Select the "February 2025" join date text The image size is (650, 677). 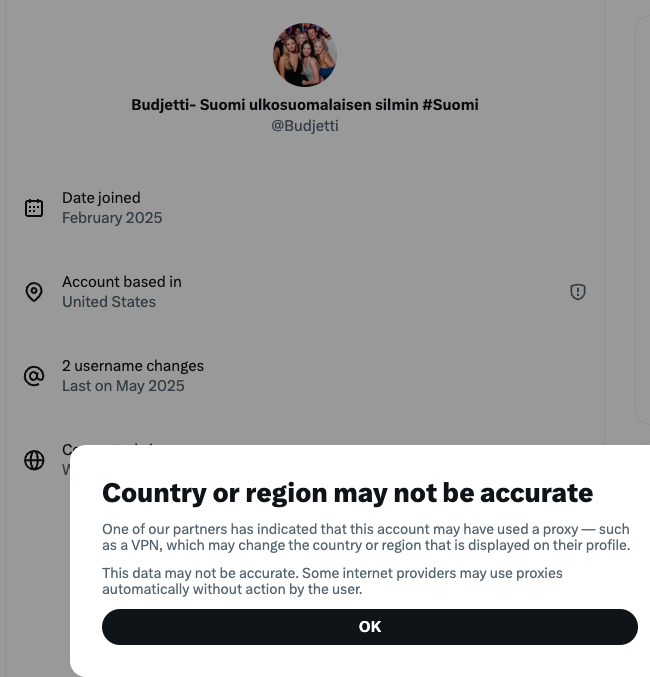click(112, 218)
